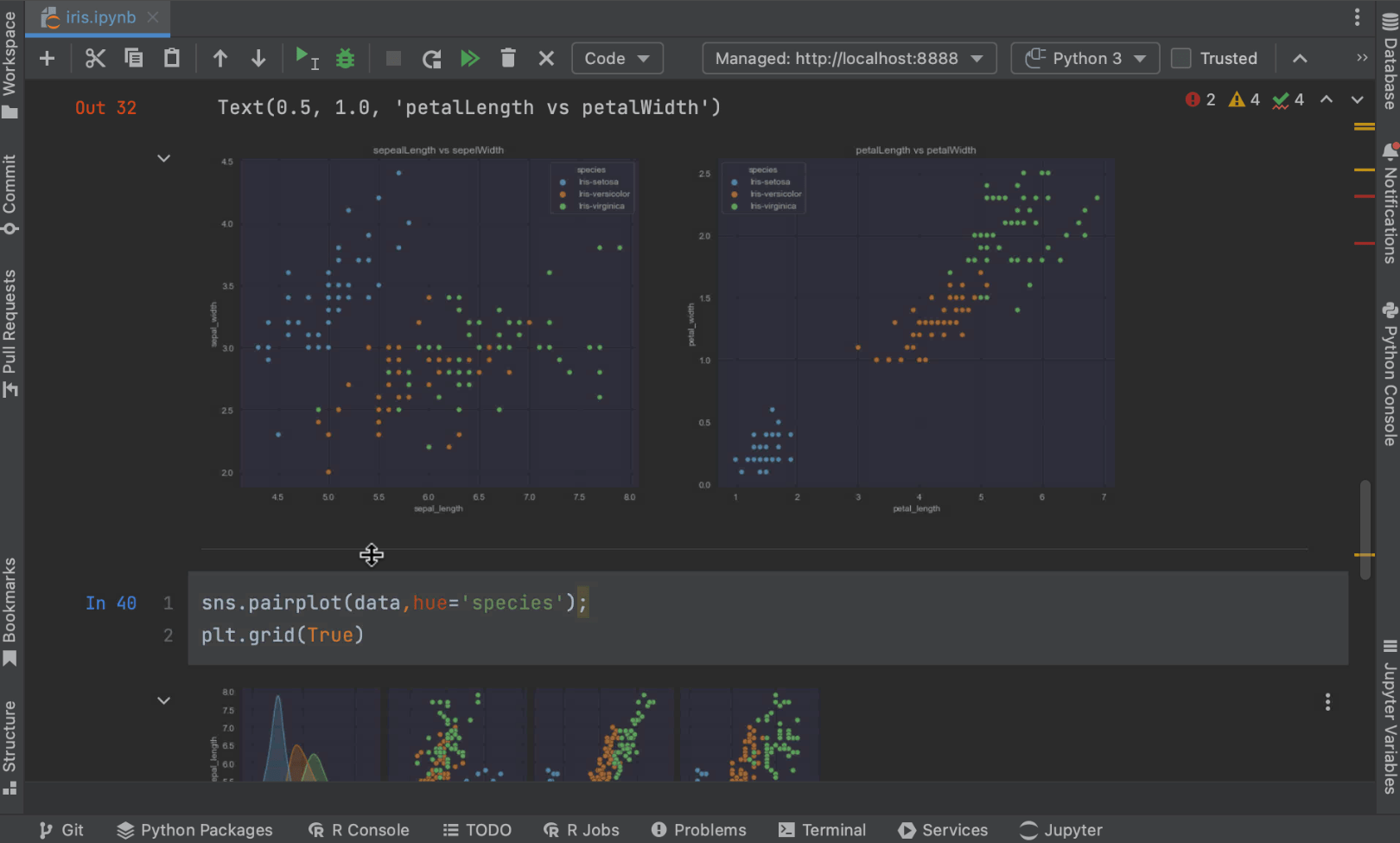Open Python Packages panel
Image resolution: width=1400 pixels, height=843 pixels.
(x=195, y=830)
